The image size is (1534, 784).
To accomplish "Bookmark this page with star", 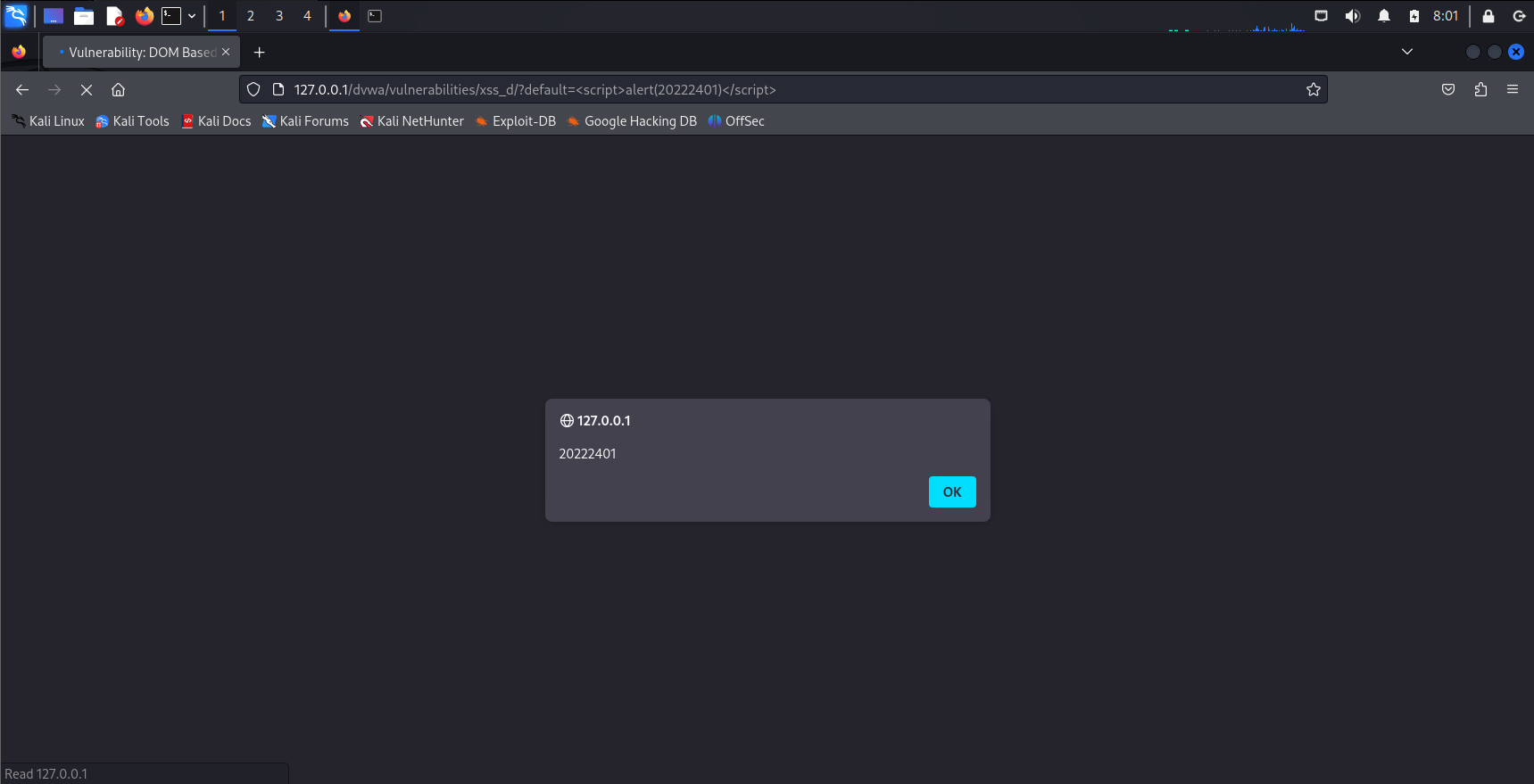I will (1314, 89).
